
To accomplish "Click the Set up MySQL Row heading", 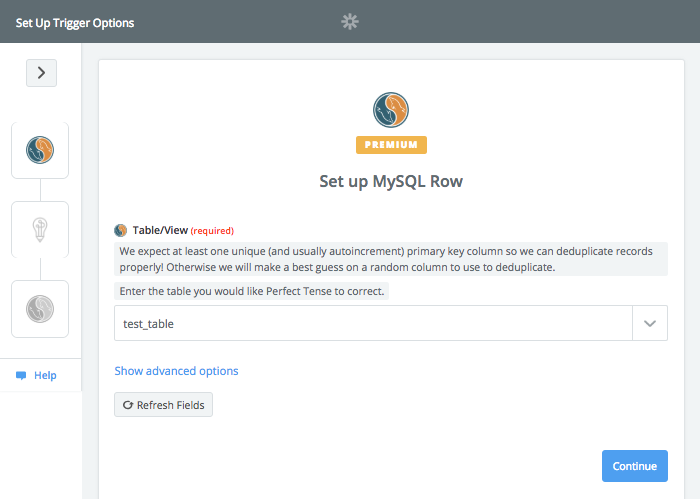I will click(391, 181).
